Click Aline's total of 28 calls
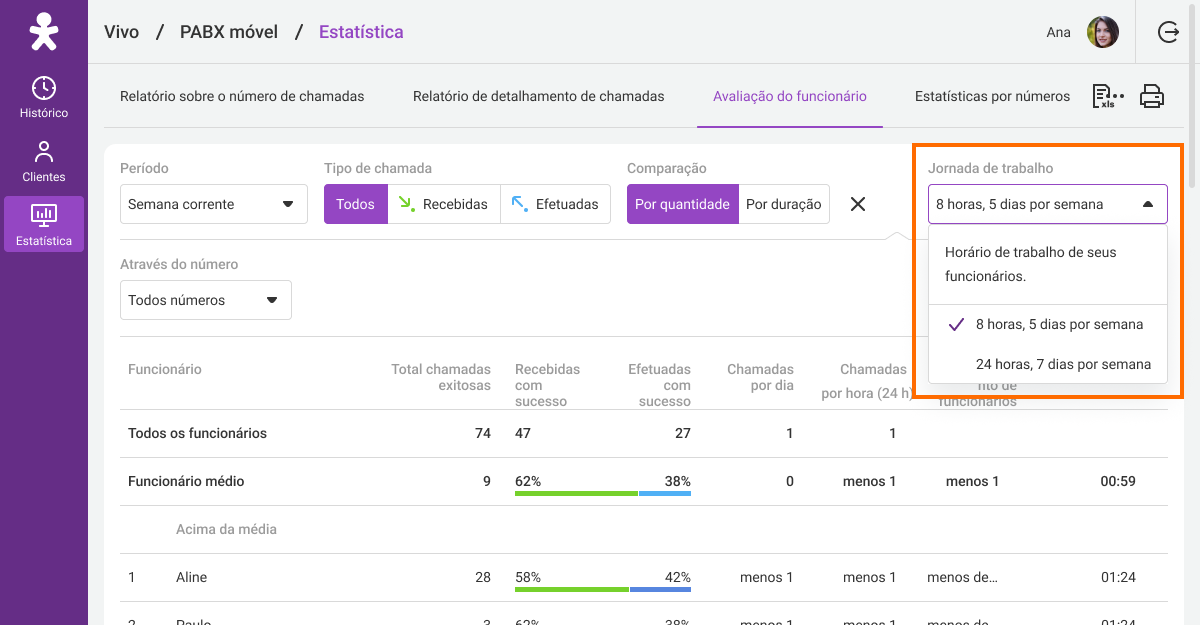 (x=483, y=577)
